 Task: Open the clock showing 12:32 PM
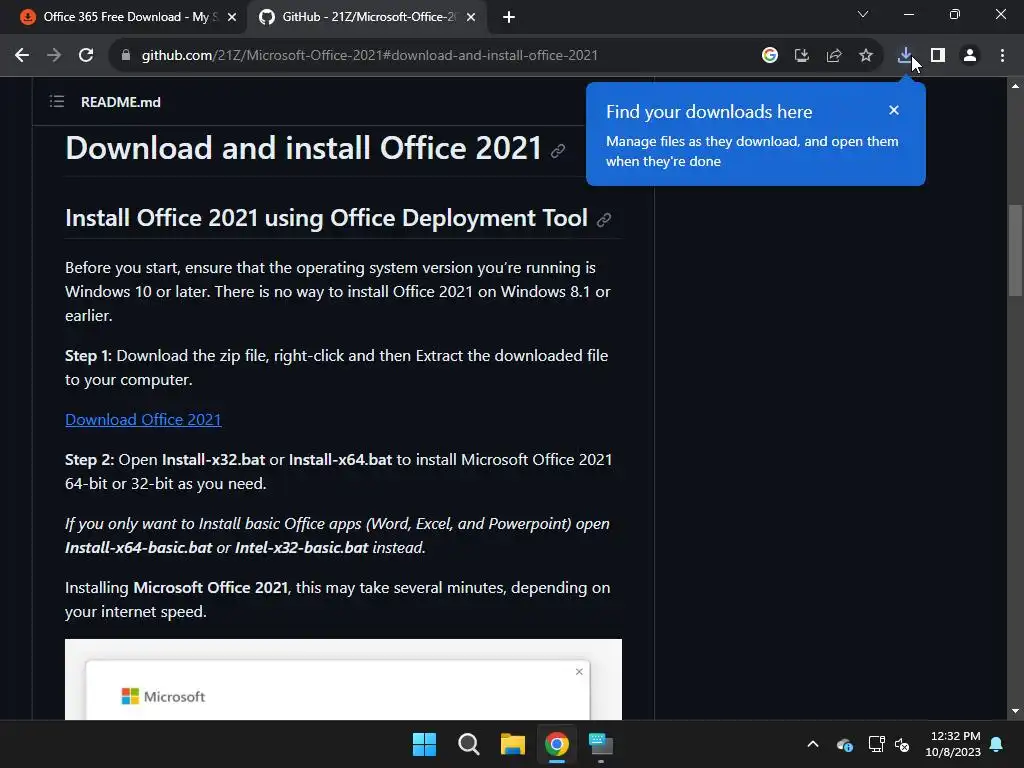[x=953, y=744]
